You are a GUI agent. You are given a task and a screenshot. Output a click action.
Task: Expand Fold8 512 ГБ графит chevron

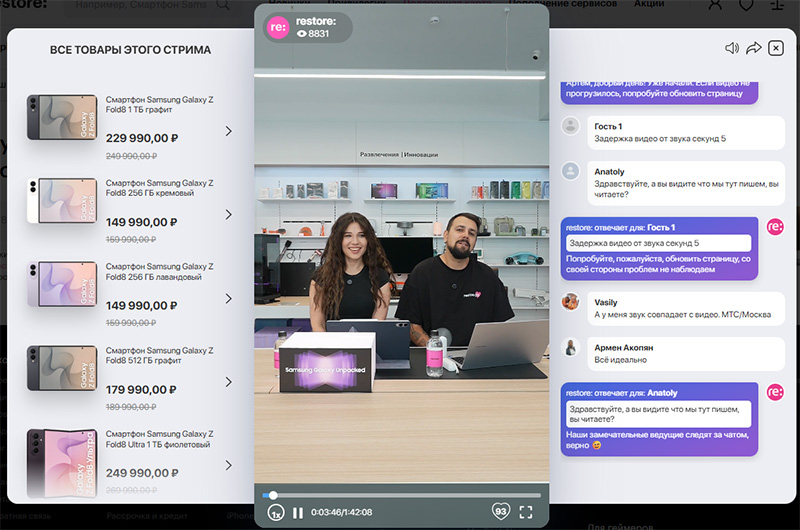(x=229, y=382)
